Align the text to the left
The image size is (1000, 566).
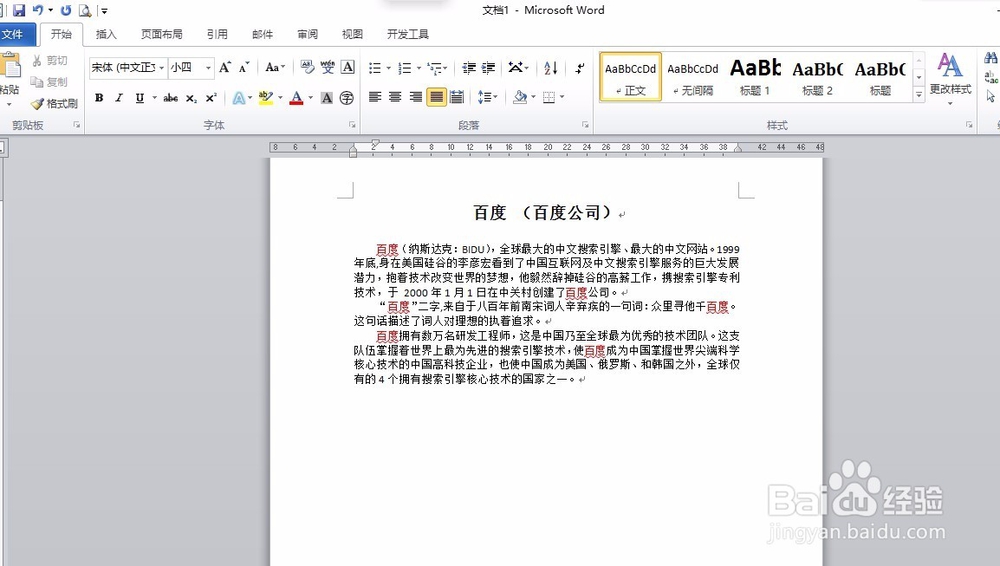click(375, 97)
